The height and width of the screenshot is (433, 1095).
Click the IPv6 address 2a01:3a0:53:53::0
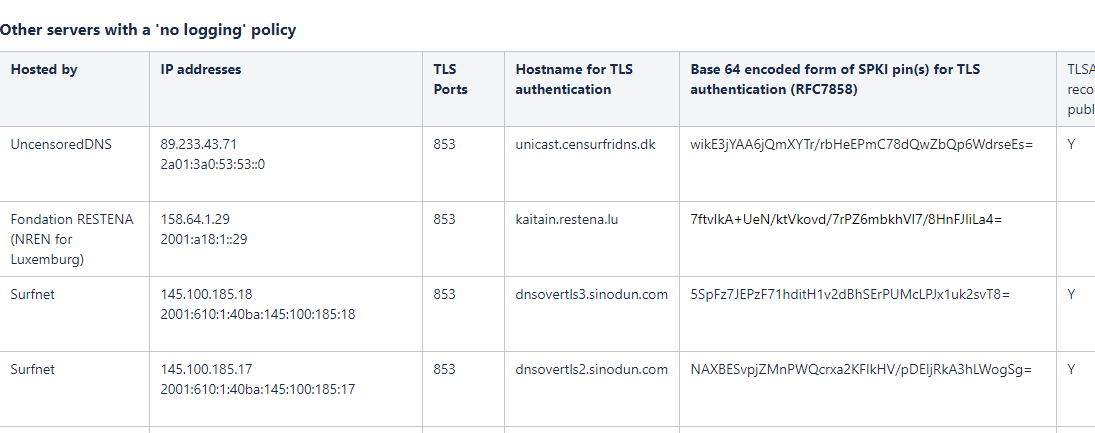[x=212, y=164]
